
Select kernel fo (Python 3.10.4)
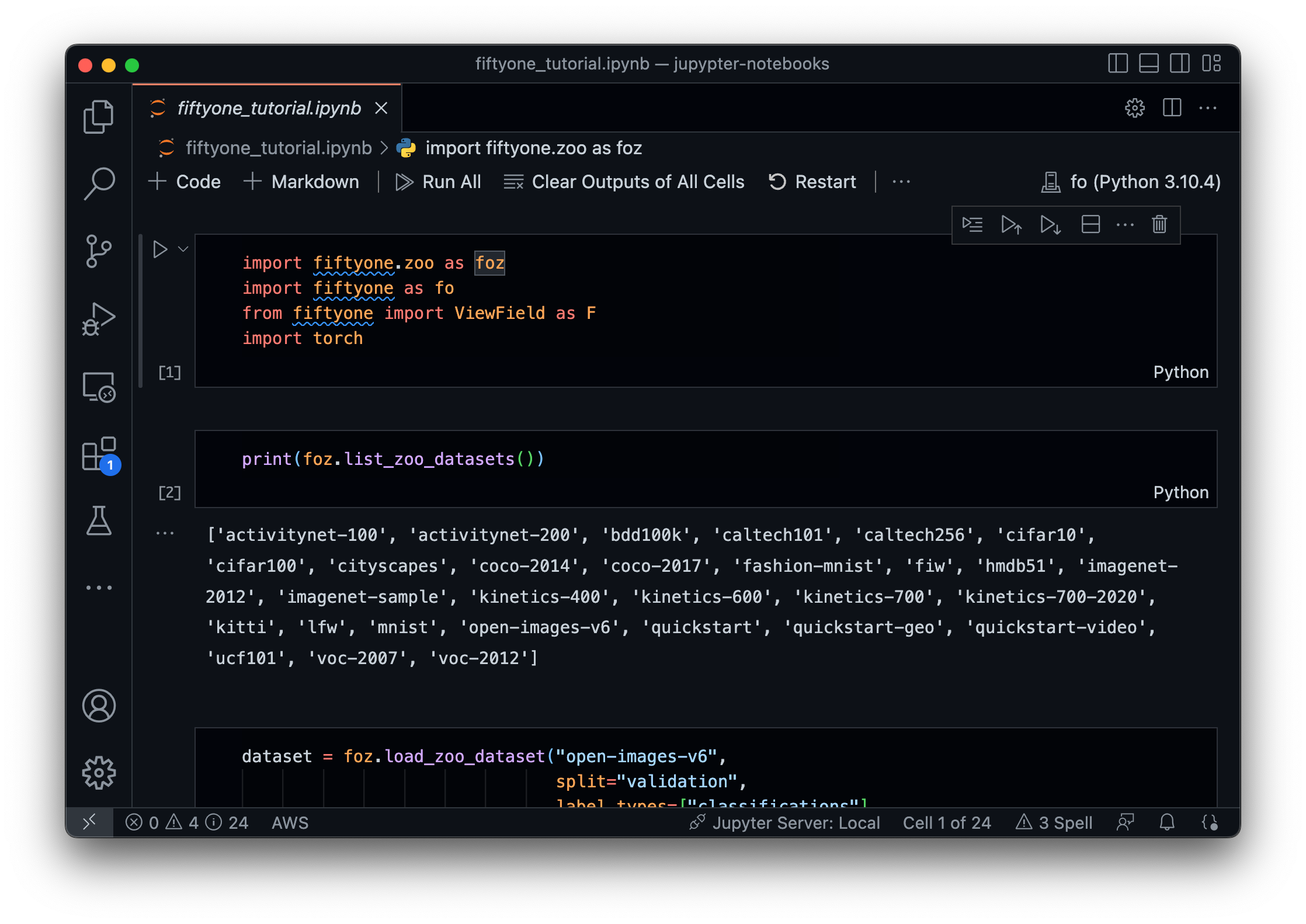click(x=1131, y=182)
